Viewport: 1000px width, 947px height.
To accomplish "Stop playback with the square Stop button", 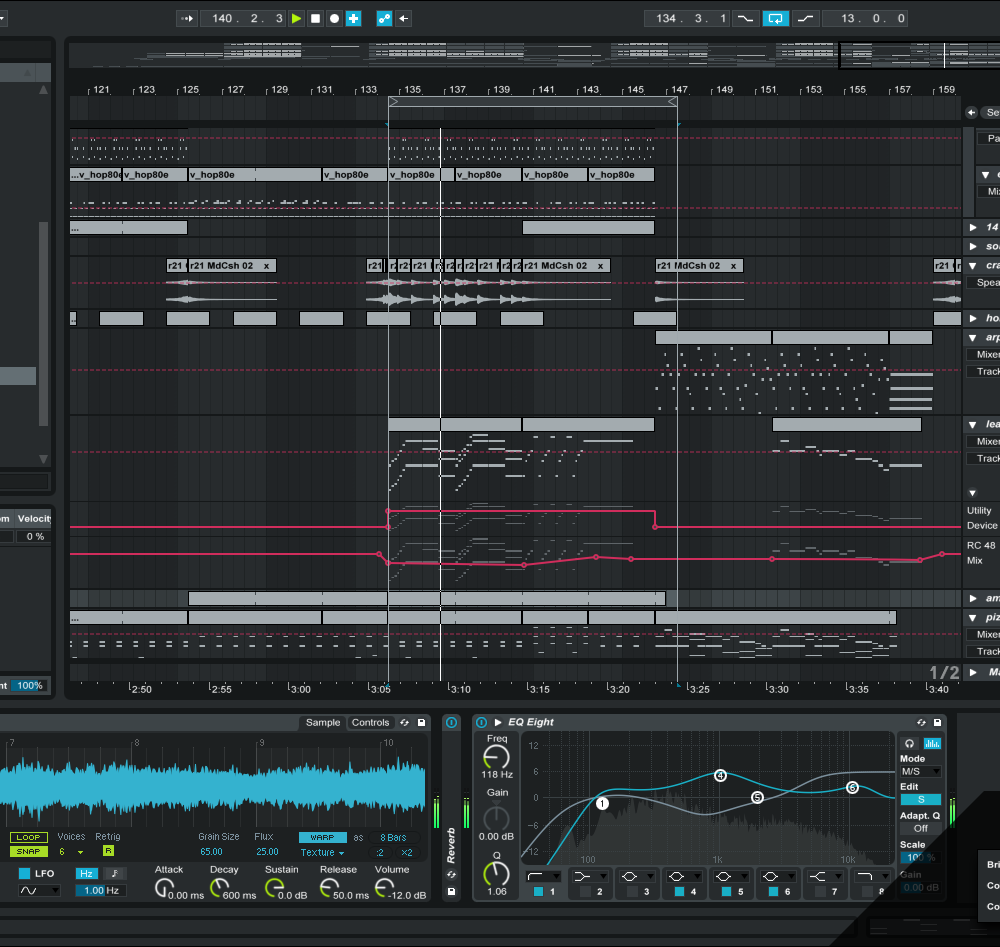I will pos(315,18).
